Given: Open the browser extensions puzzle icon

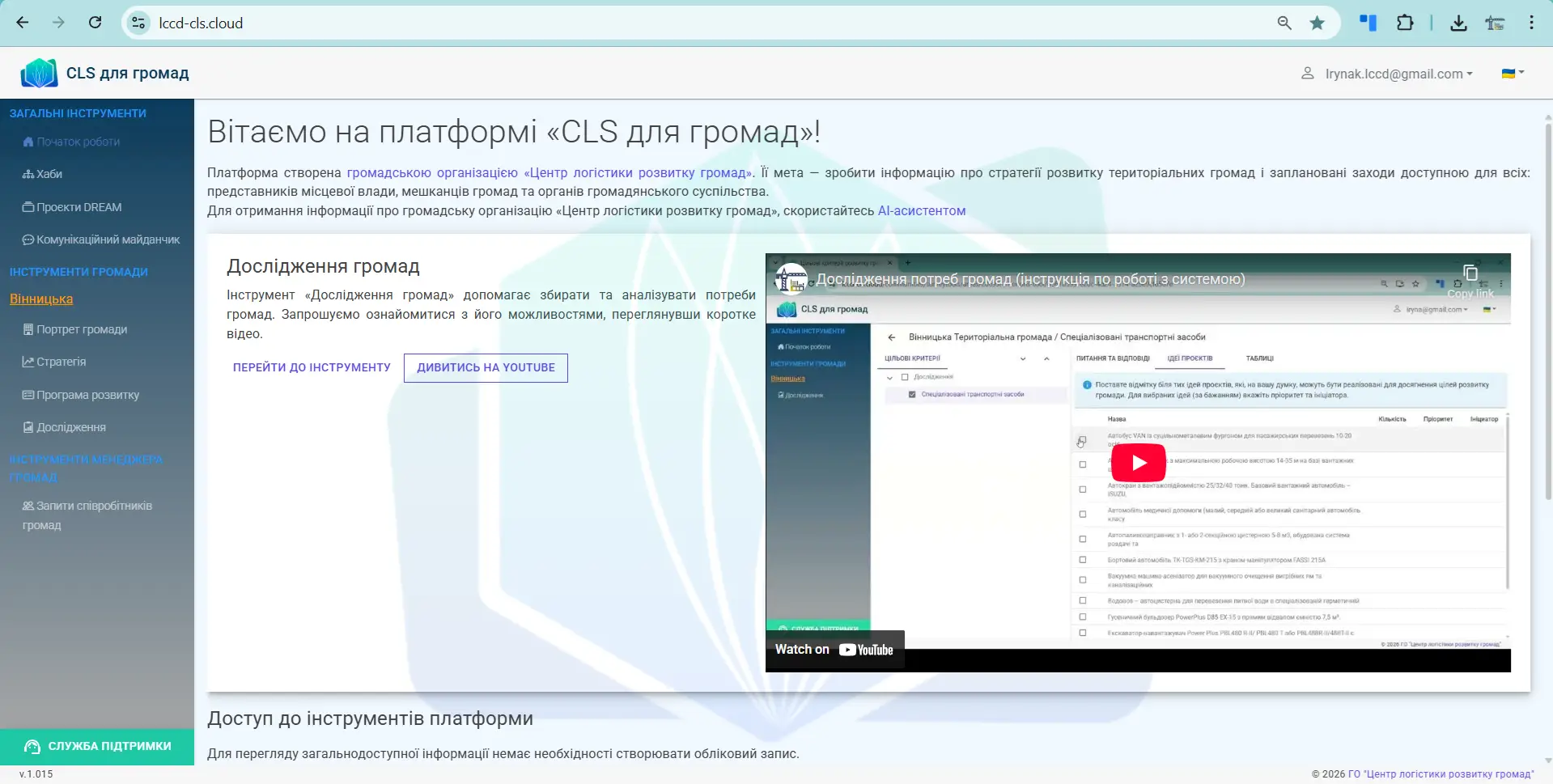Looking at the screenshot, I should [1405, 23].
